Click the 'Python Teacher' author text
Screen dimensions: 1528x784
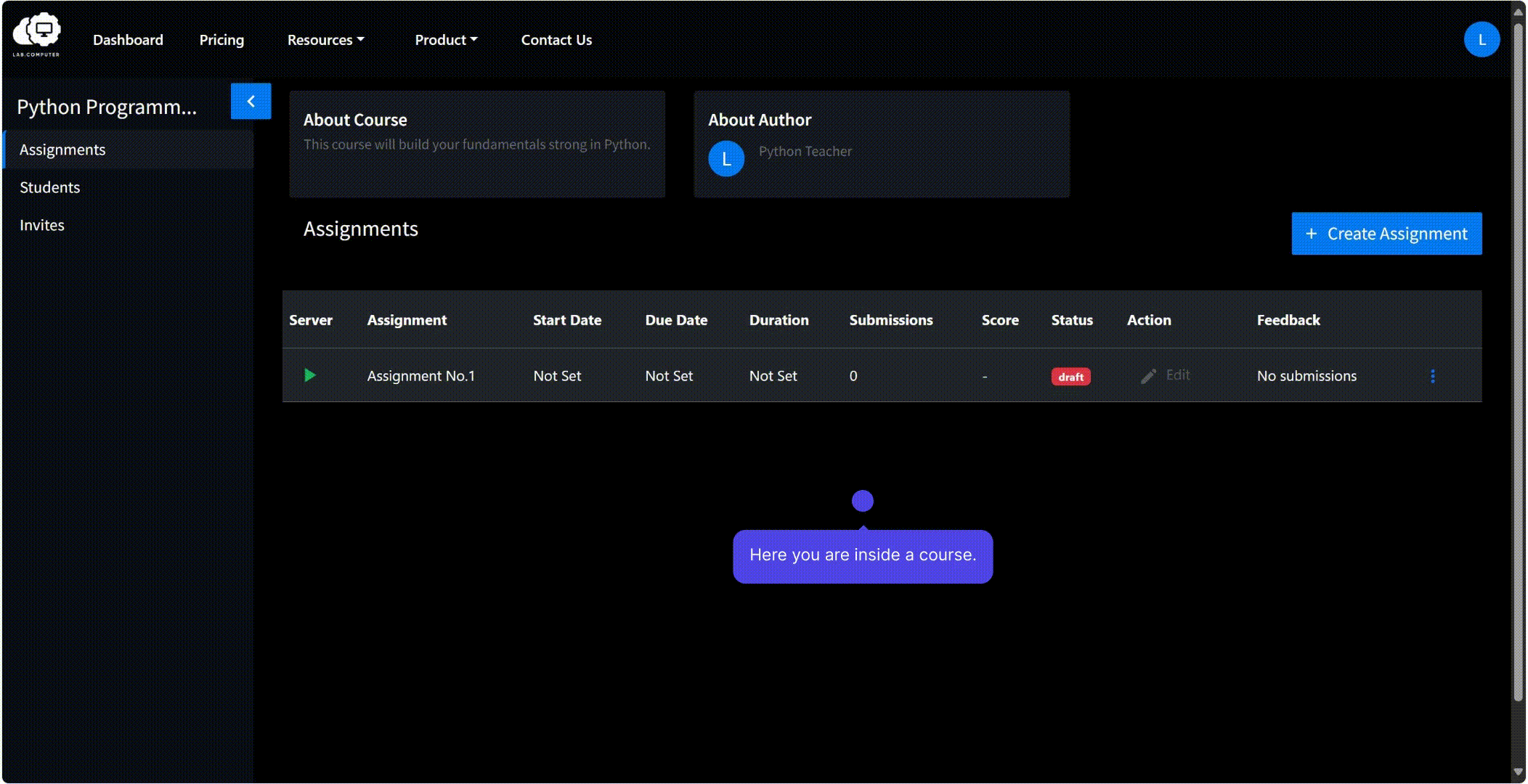805,151
